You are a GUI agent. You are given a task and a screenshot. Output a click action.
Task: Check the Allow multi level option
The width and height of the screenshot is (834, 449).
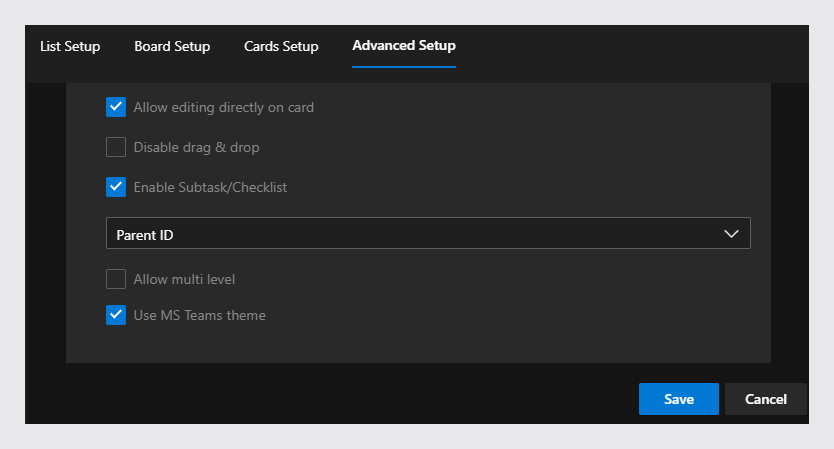click(116, 279)
